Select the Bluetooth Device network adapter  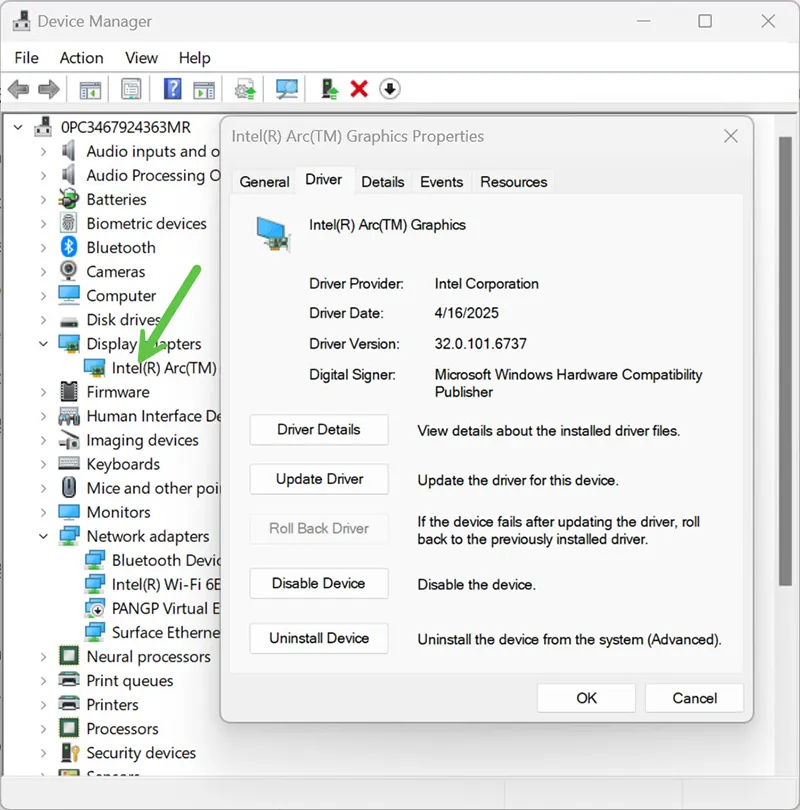[152, 560]
